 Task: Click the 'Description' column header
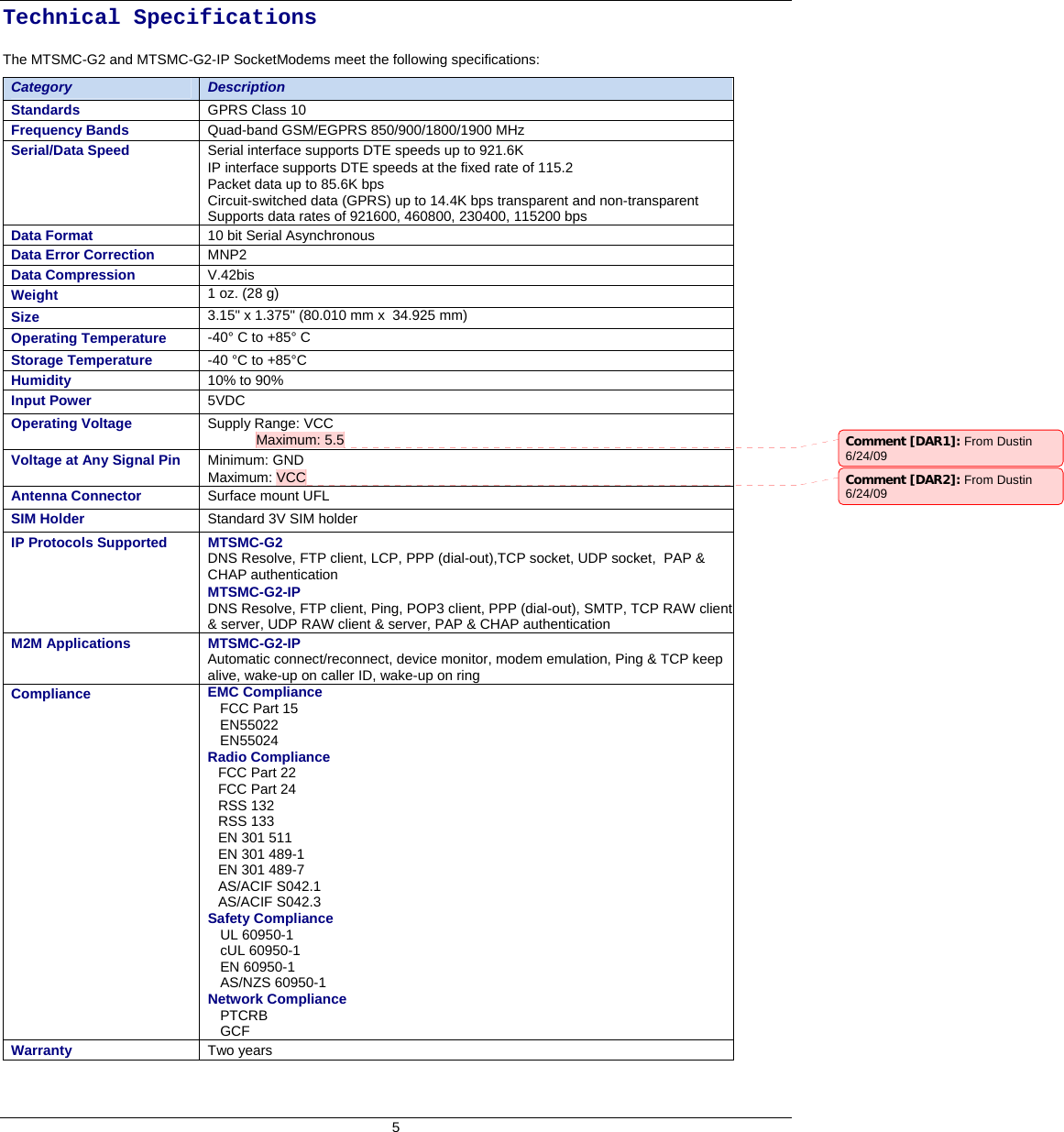246,87
